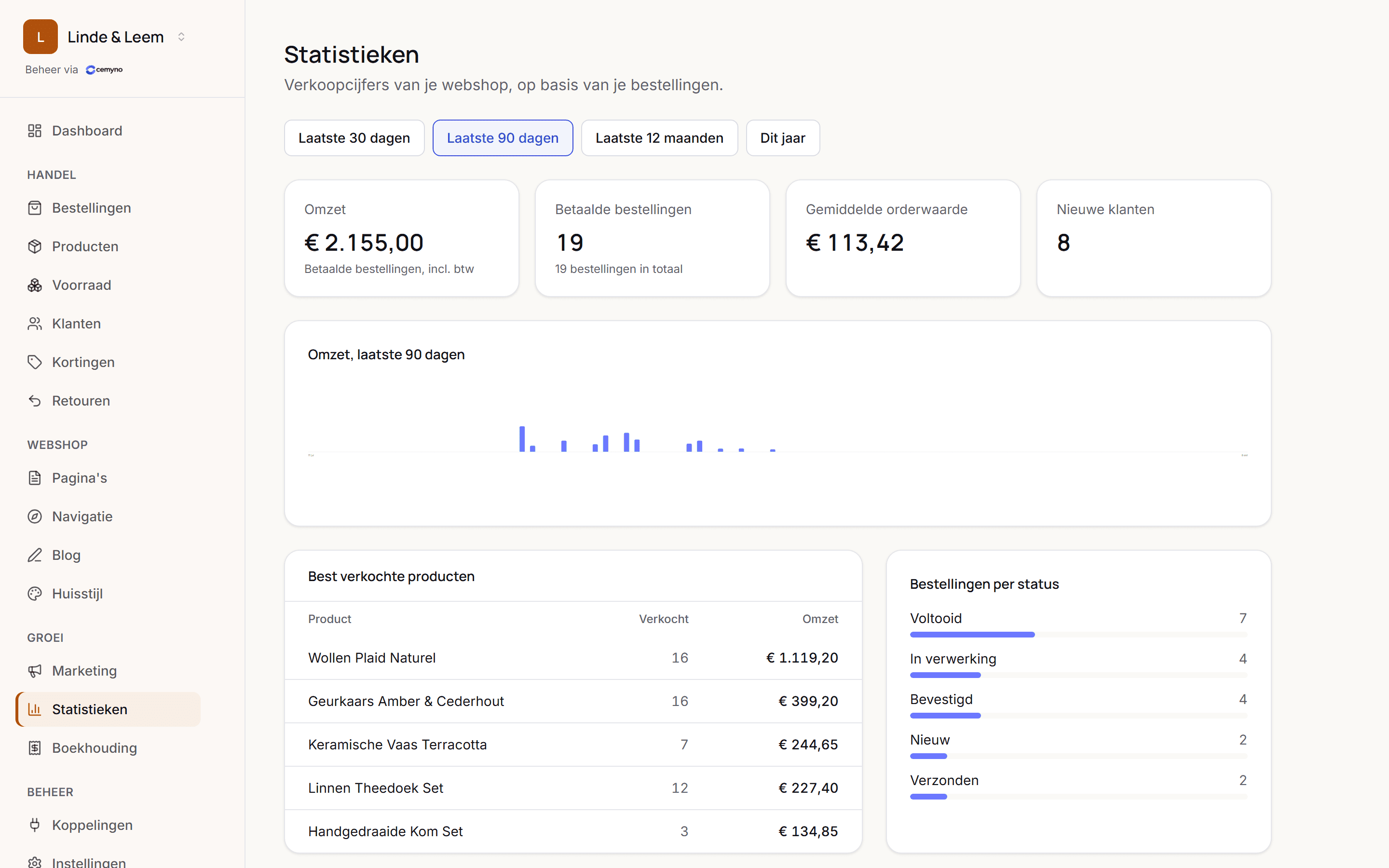Click the Klanten people icon
The width and height of the screenshot is (1389, 868).
coord(34,324)
